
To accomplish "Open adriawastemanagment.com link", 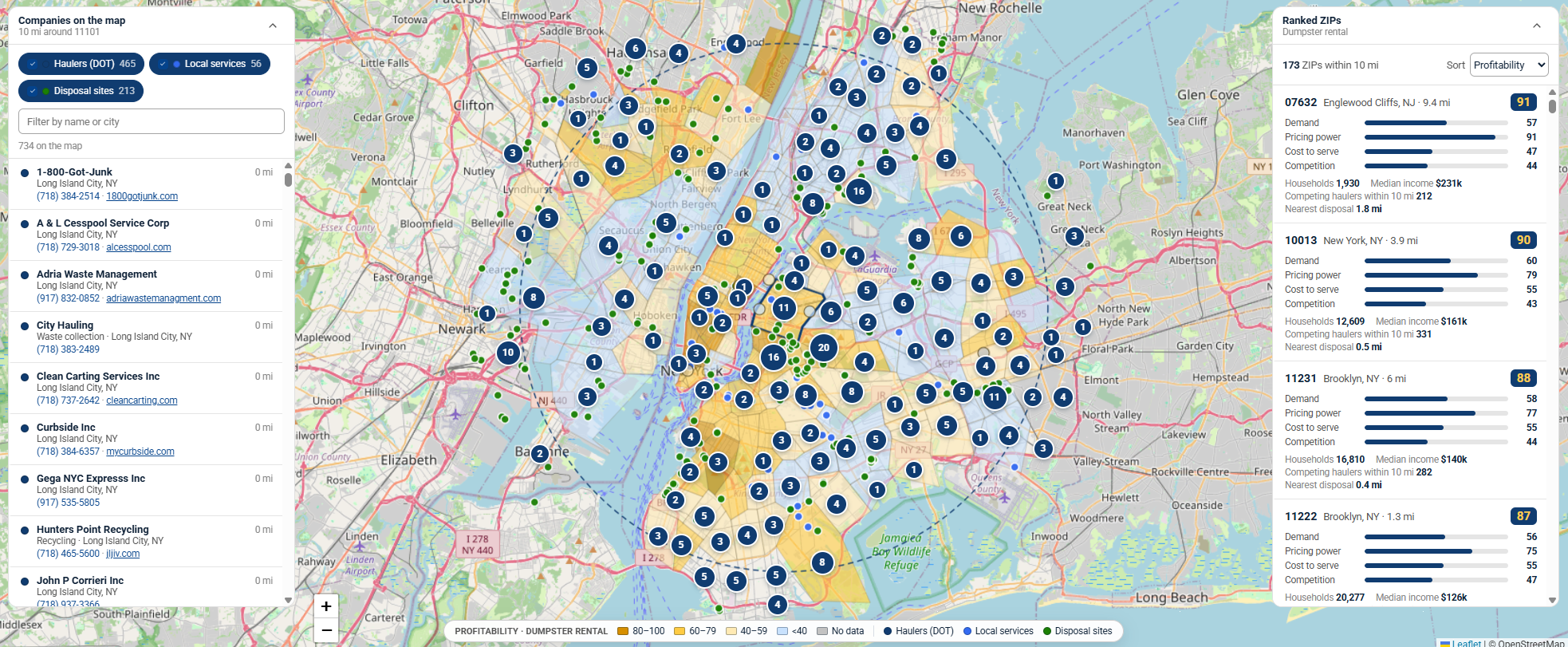I will point(163,298).
